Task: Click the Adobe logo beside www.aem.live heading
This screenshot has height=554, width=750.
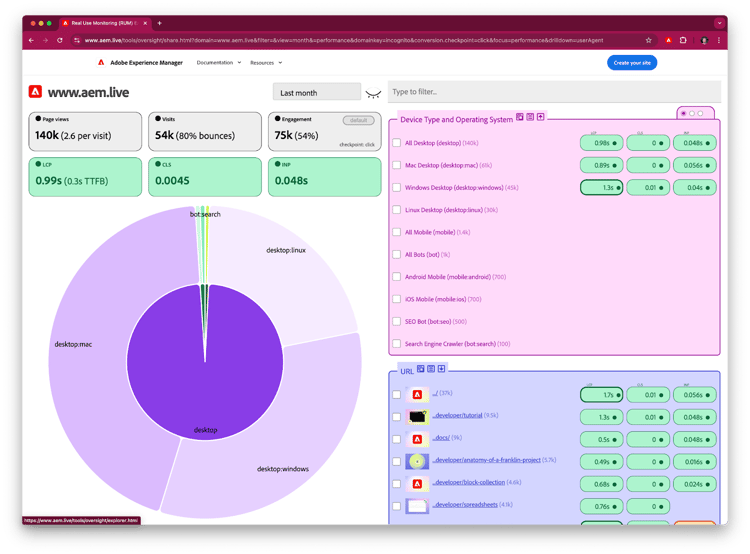Action: (x=35, y=91)
